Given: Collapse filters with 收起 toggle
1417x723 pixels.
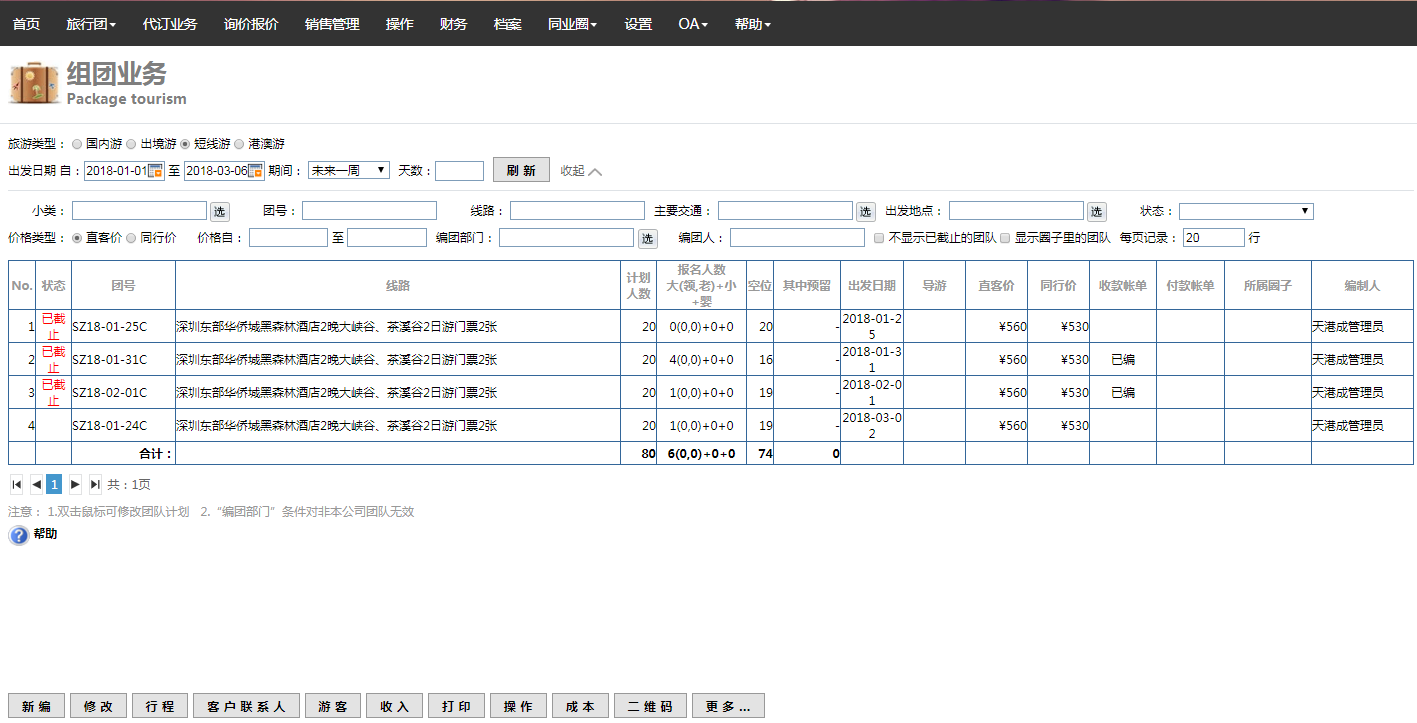Looking at the screenshot, I should click(581, 171).
